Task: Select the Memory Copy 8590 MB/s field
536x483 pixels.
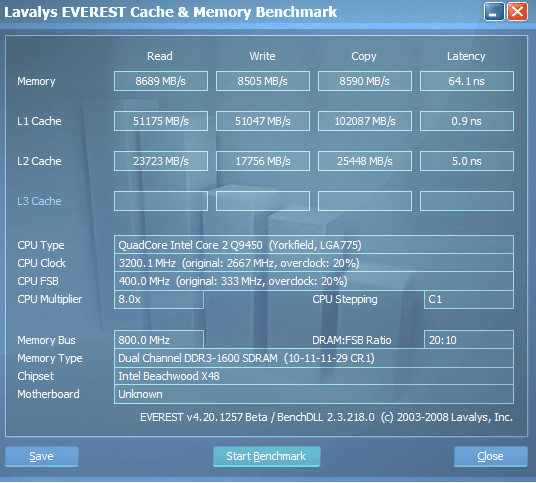Action: 364,81
